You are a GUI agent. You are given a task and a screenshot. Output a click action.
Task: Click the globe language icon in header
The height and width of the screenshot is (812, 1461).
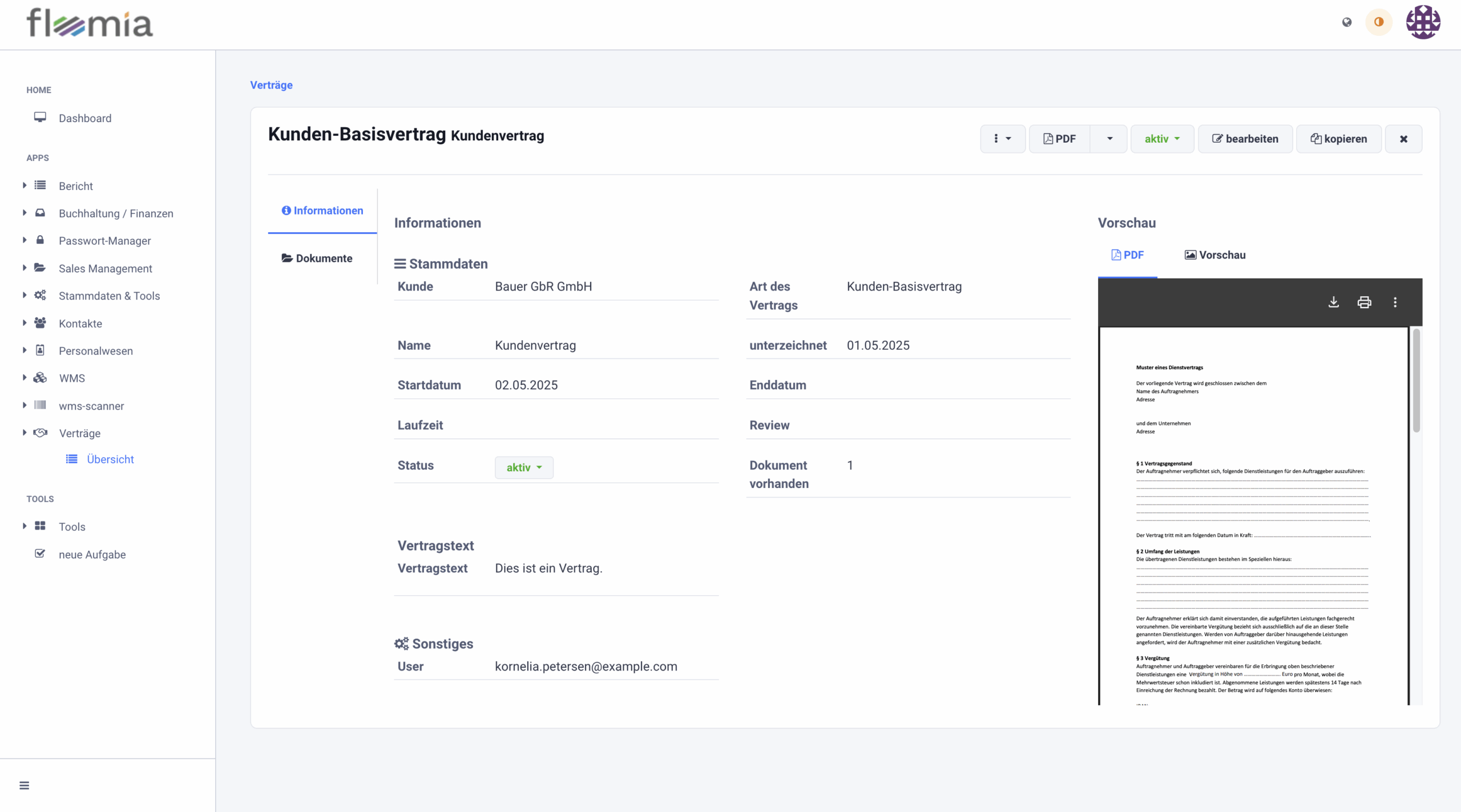pyautogui.click(x=1347, y=22)
